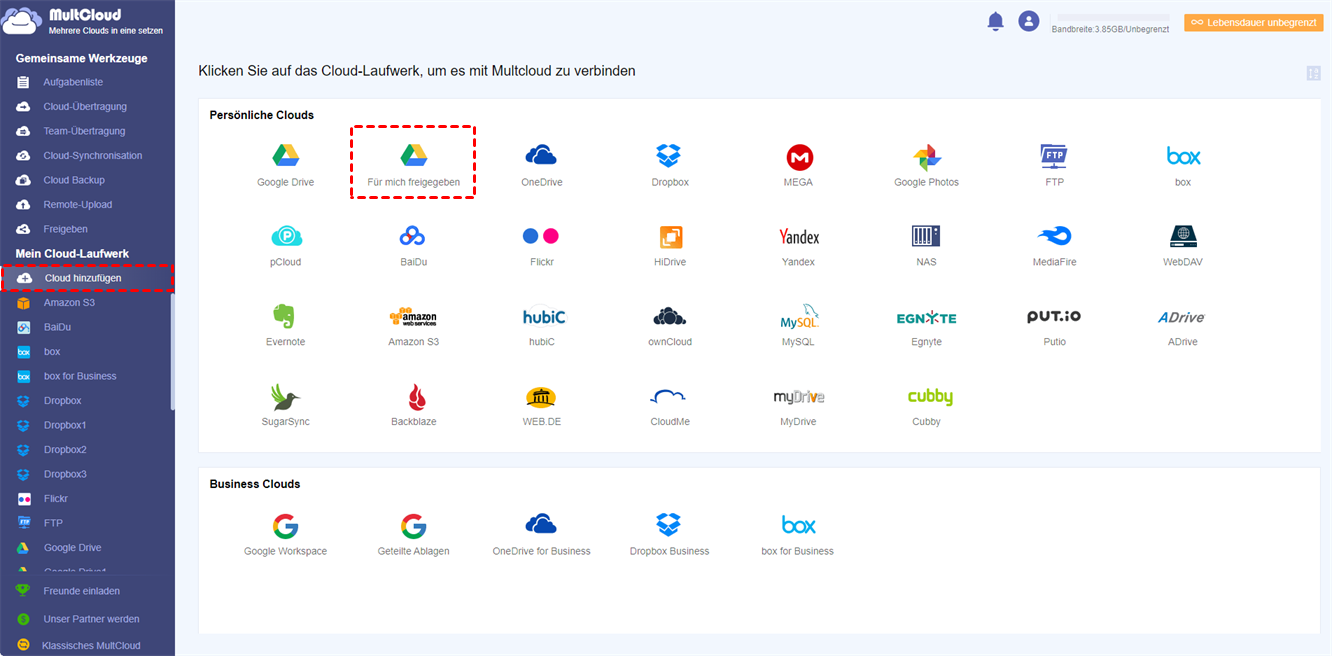The height and width of the screenshot is (656, 1332).
Task: Select Cloud hinzufügen in the sidebar
Action: pyautogui.click(x=87, y=277)
